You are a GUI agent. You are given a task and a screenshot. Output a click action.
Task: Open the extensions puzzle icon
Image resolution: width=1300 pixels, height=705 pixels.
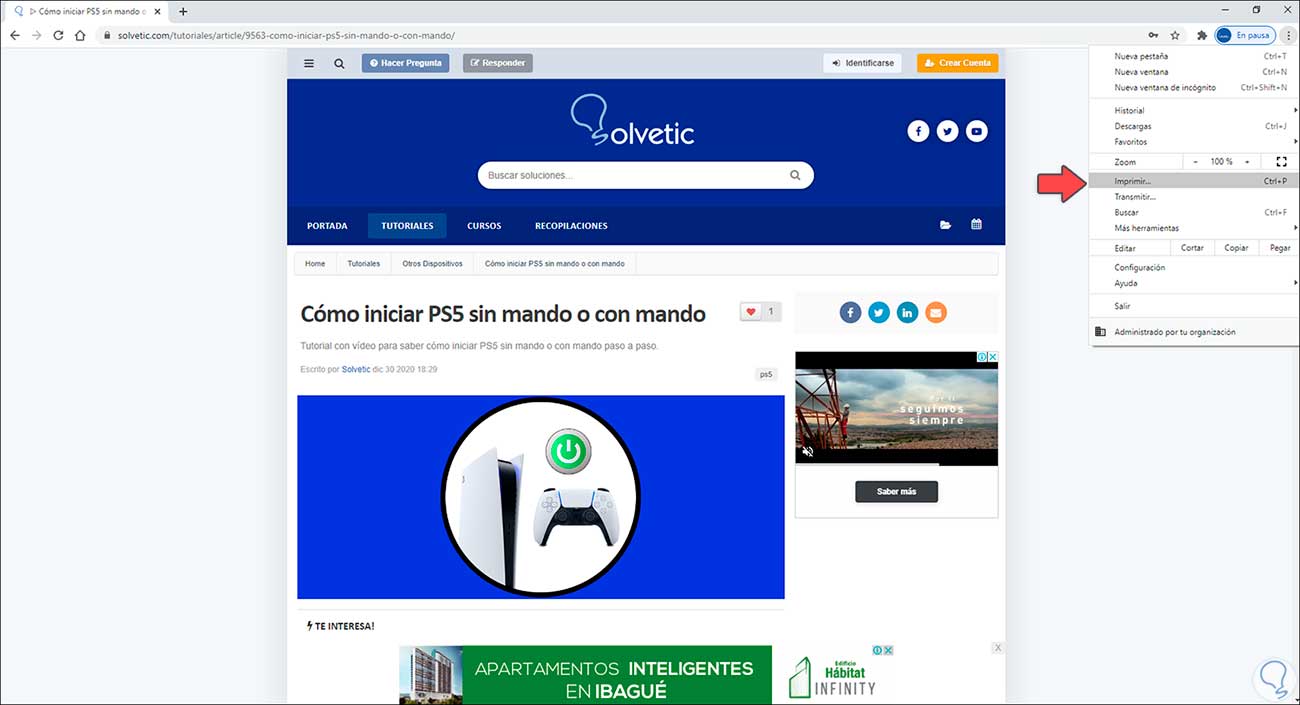point(1202,35)
